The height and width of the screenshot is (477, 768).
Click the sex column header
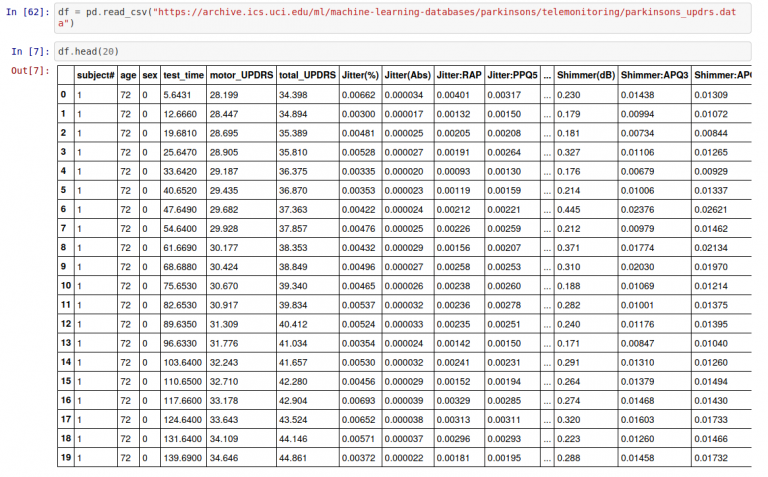tap(150, 75)
